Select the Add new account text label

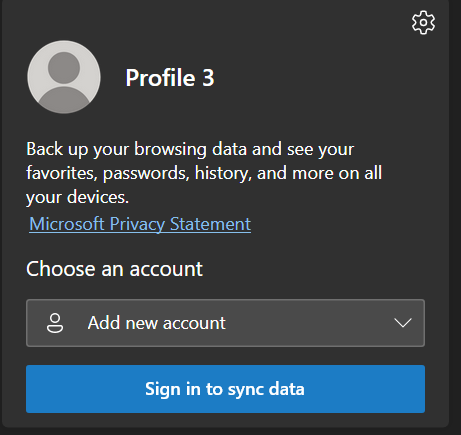pyautogui.click(x=157, y=323)
